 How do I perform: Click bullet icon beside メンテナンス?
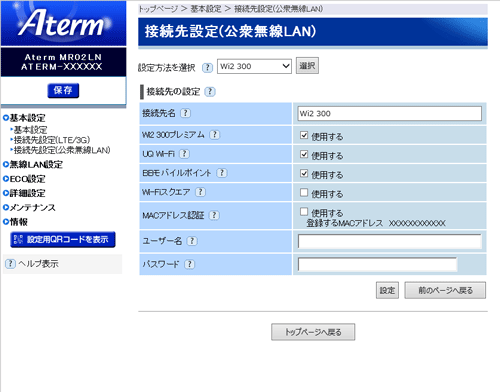tap(6, 207)
